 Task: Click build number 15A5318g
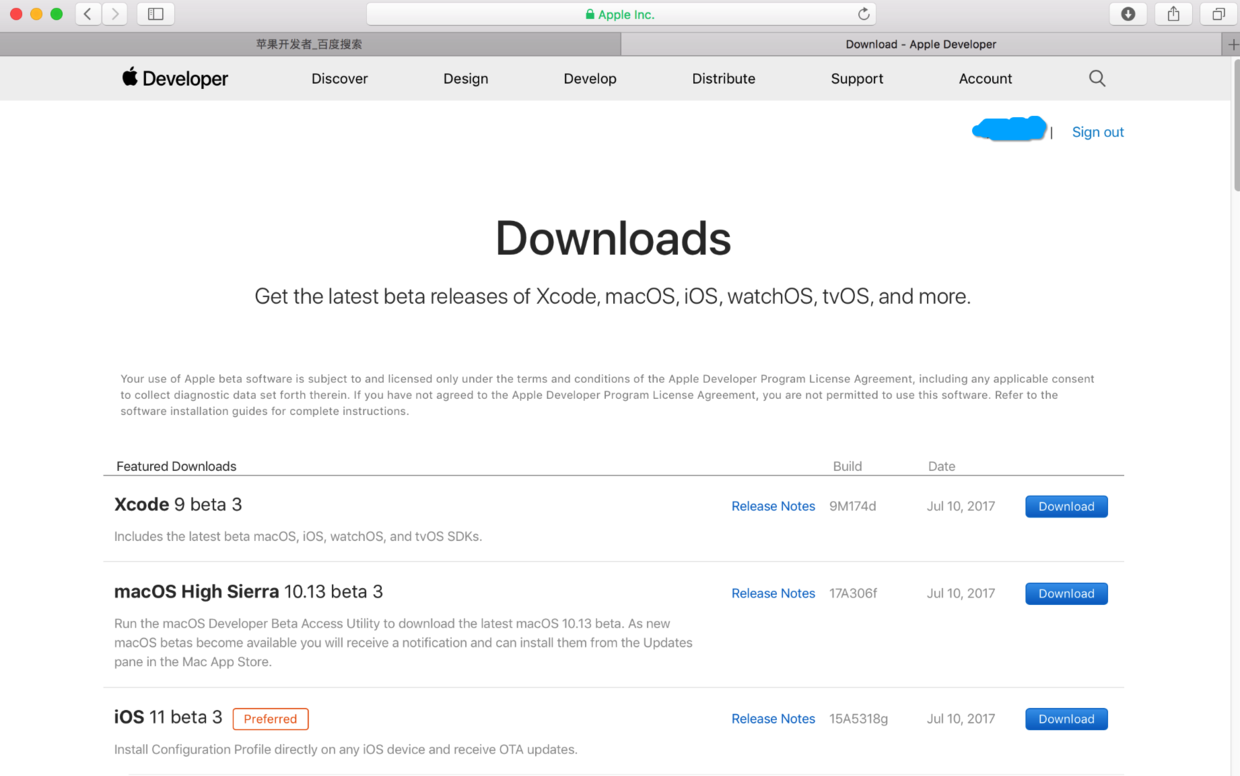pos(858,719)
